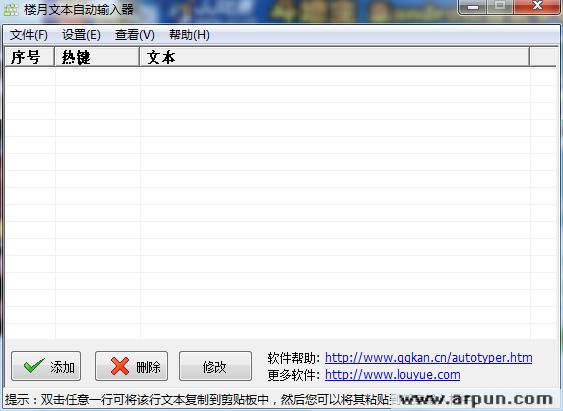Click the first empty row in the list
This screenshot has height=411, width=563.
point(281,76)
